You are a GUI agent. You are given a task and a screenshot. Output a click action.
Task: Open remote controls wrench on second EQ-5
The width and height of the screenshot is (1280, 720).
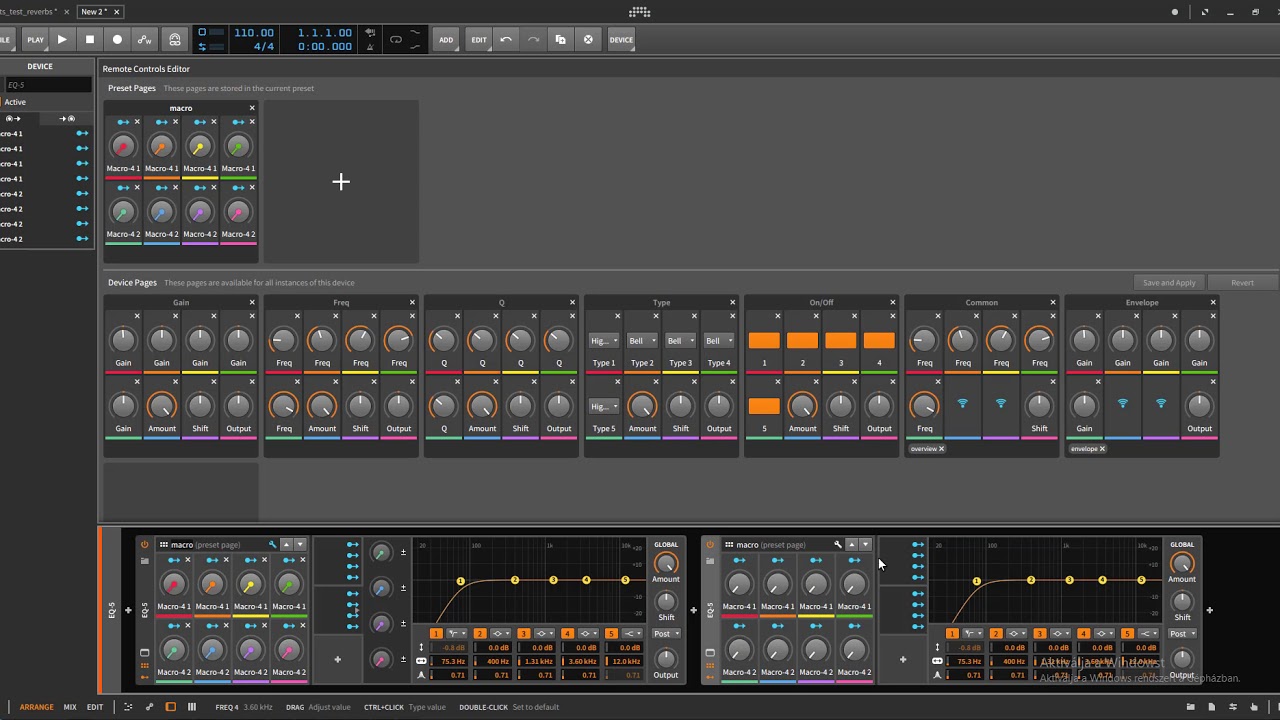838,545
